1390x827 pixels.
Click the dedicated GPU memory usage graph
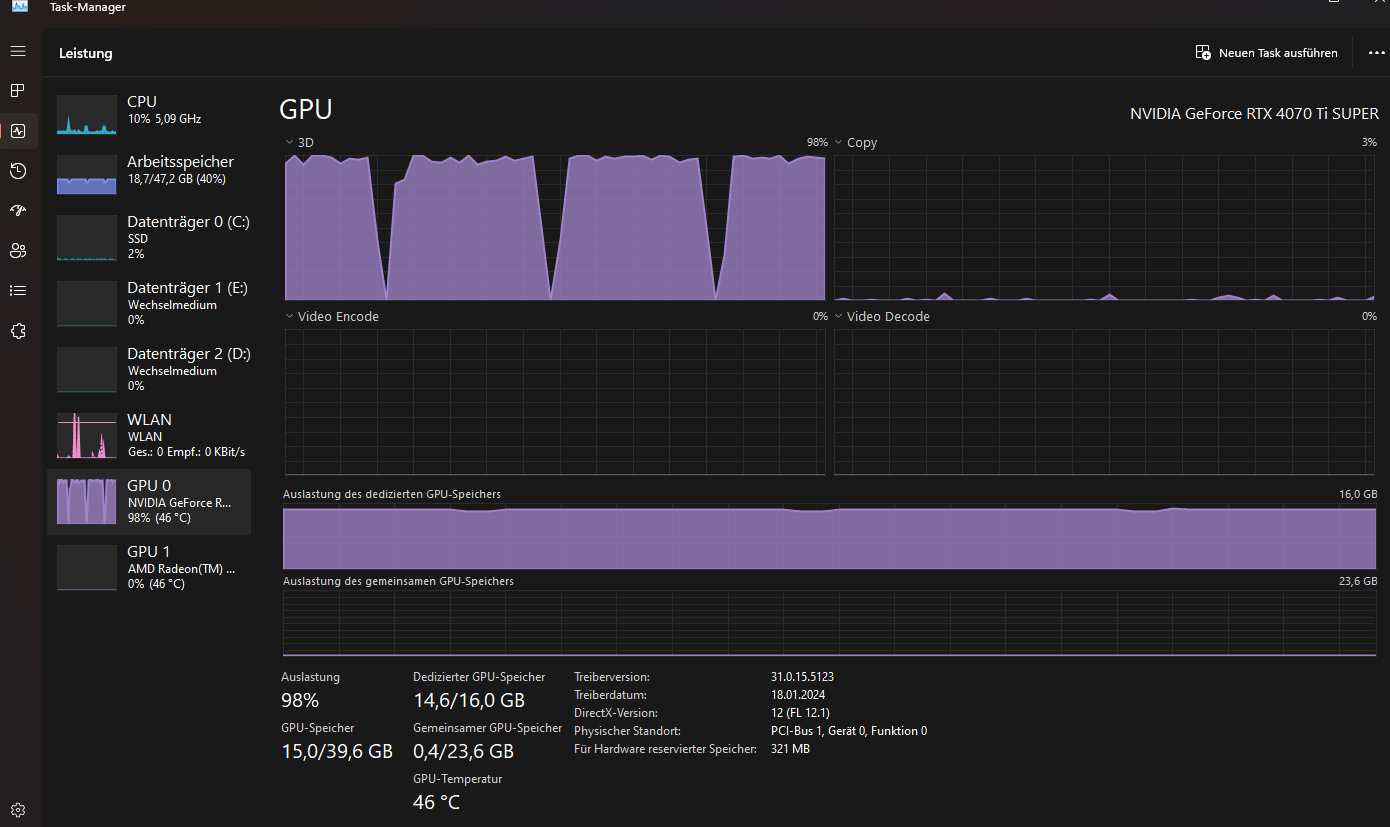830,536
